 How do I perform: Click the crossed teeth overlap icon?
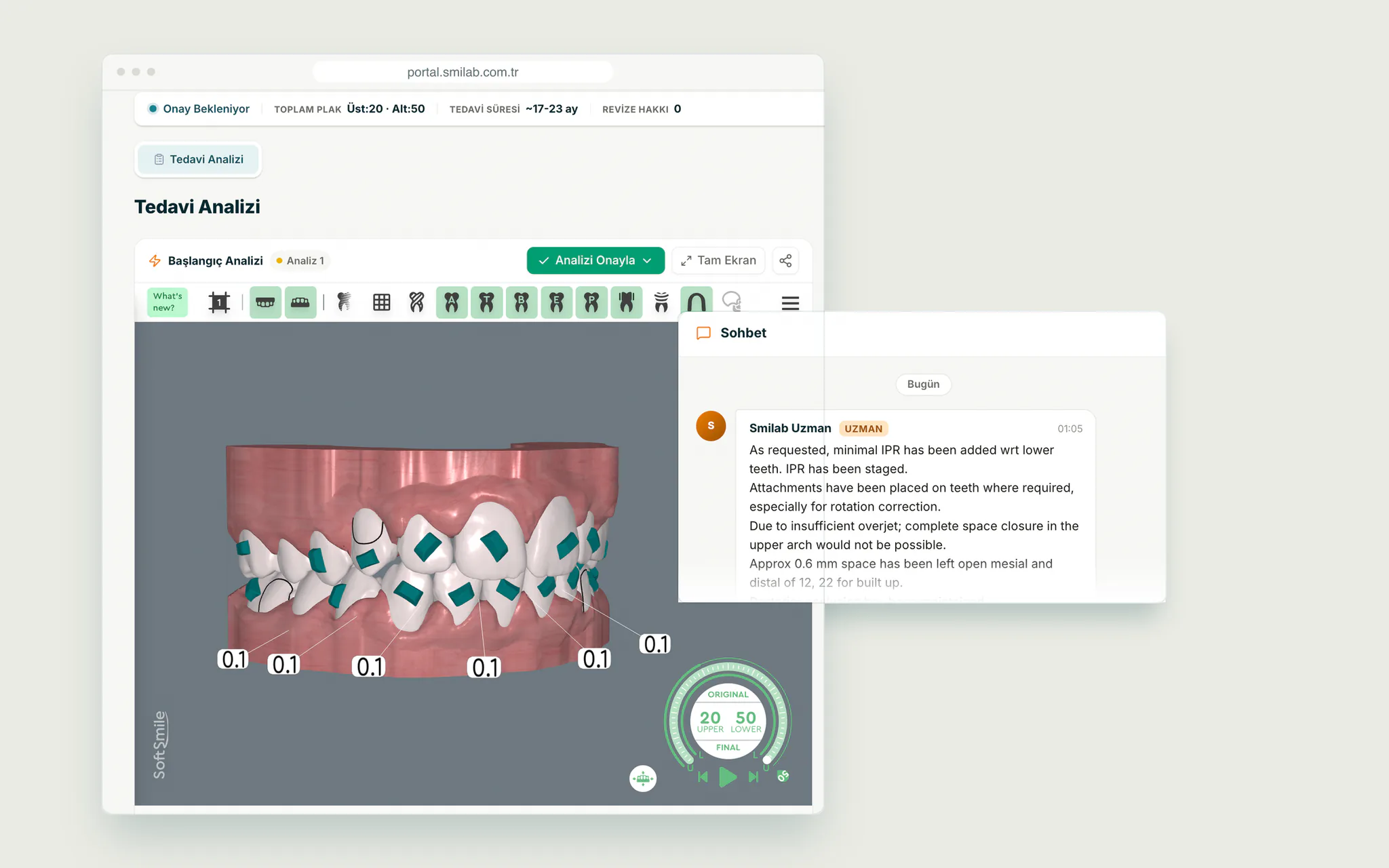pyautogui.click(x=417, y=302)
